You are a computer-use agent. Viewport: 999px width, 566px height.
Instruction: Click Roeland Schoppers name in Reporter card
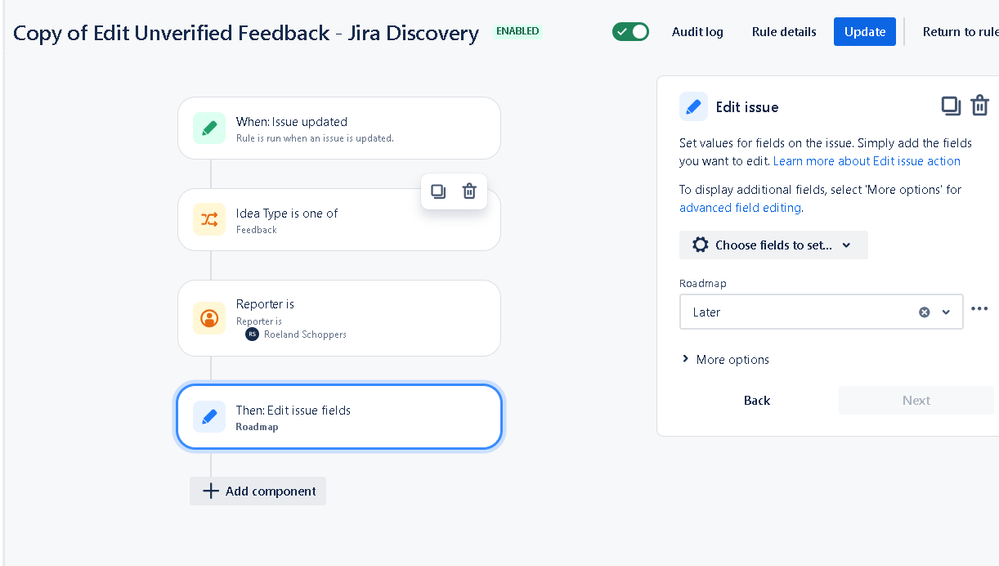click(x=305, y=335)
